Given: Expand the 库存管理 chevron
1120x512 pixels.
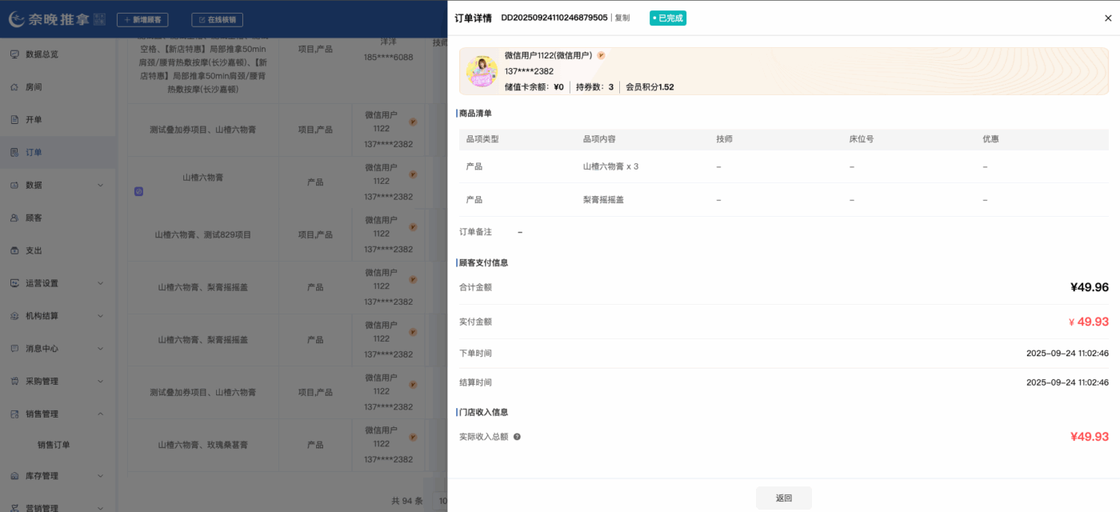Looking at the screenshot, I should 100,476.
